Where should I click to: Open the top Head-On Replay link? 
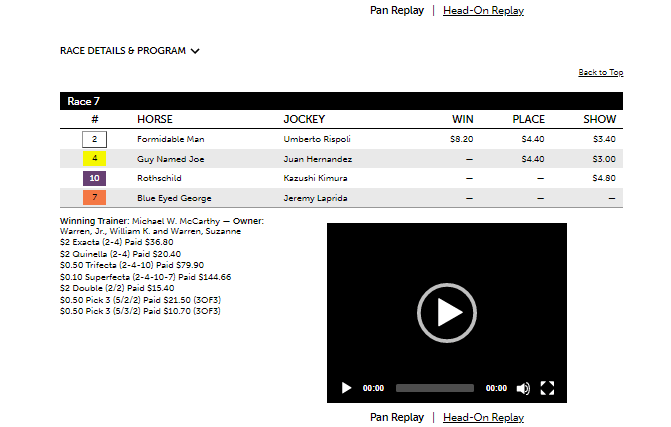[x=483, y=10]
